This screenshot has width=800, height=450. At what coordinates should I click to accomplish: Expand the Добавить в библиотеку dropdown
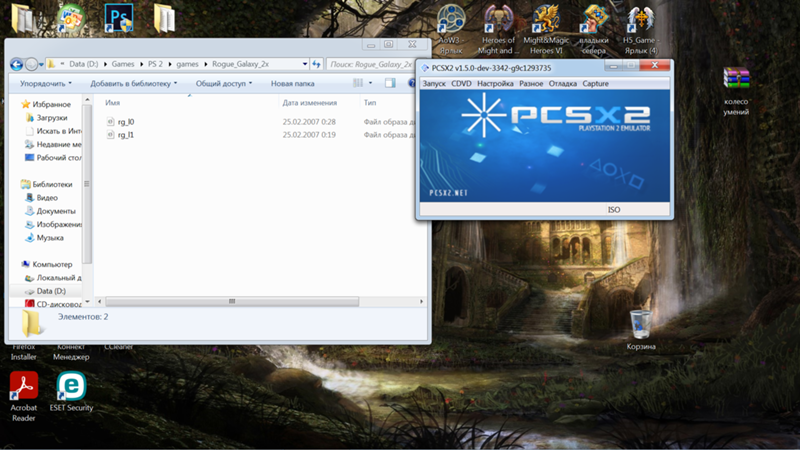[x=133, y=84]
